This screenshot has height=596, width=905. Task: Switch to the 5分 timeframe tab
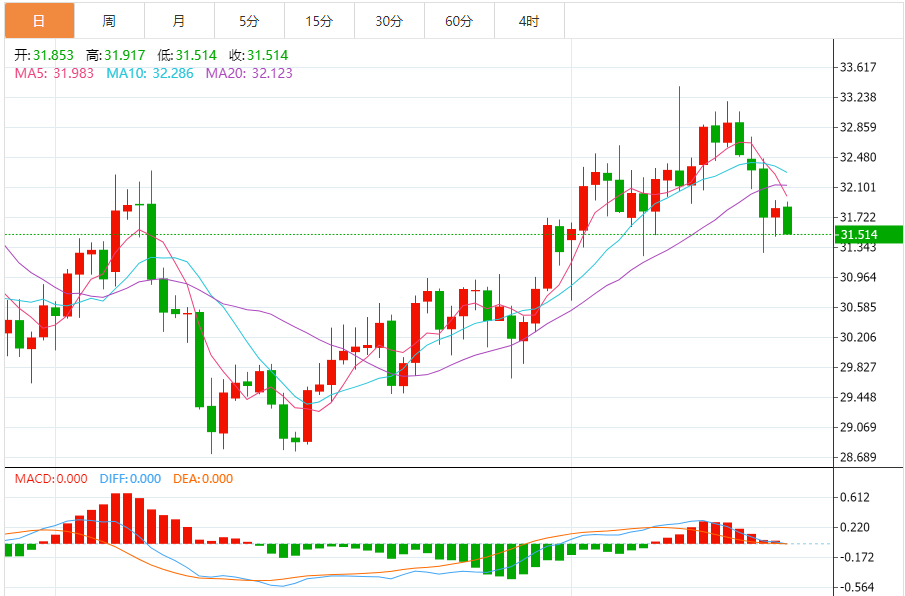[x=249, y=21]
